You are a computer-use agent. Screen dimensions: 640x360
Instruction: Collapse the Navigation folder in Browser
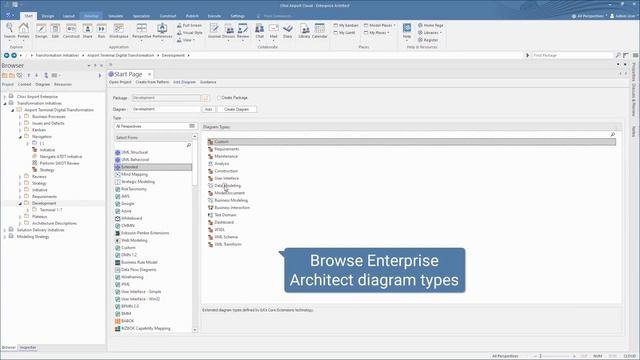[x=20, y=137]
